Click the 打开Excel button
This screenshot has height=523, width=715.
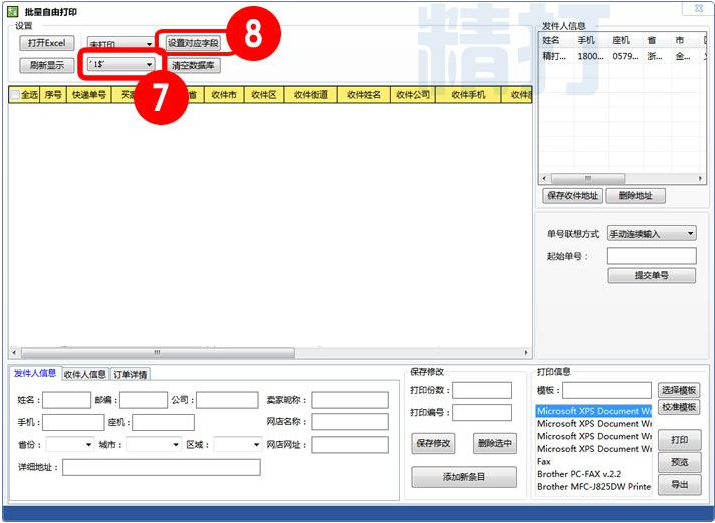click(46, 43)
